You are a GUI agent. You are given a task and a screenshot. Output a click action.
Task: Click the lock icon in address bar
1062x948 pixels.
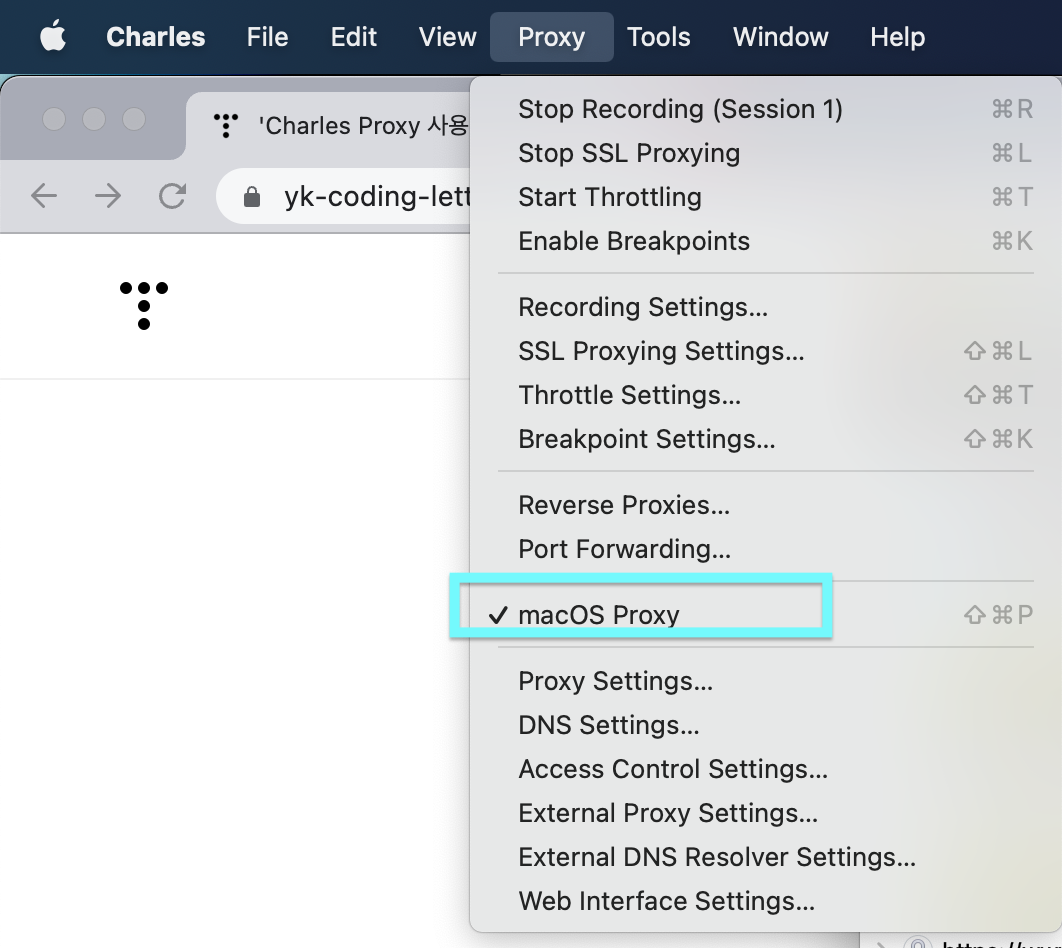point(252,197)
